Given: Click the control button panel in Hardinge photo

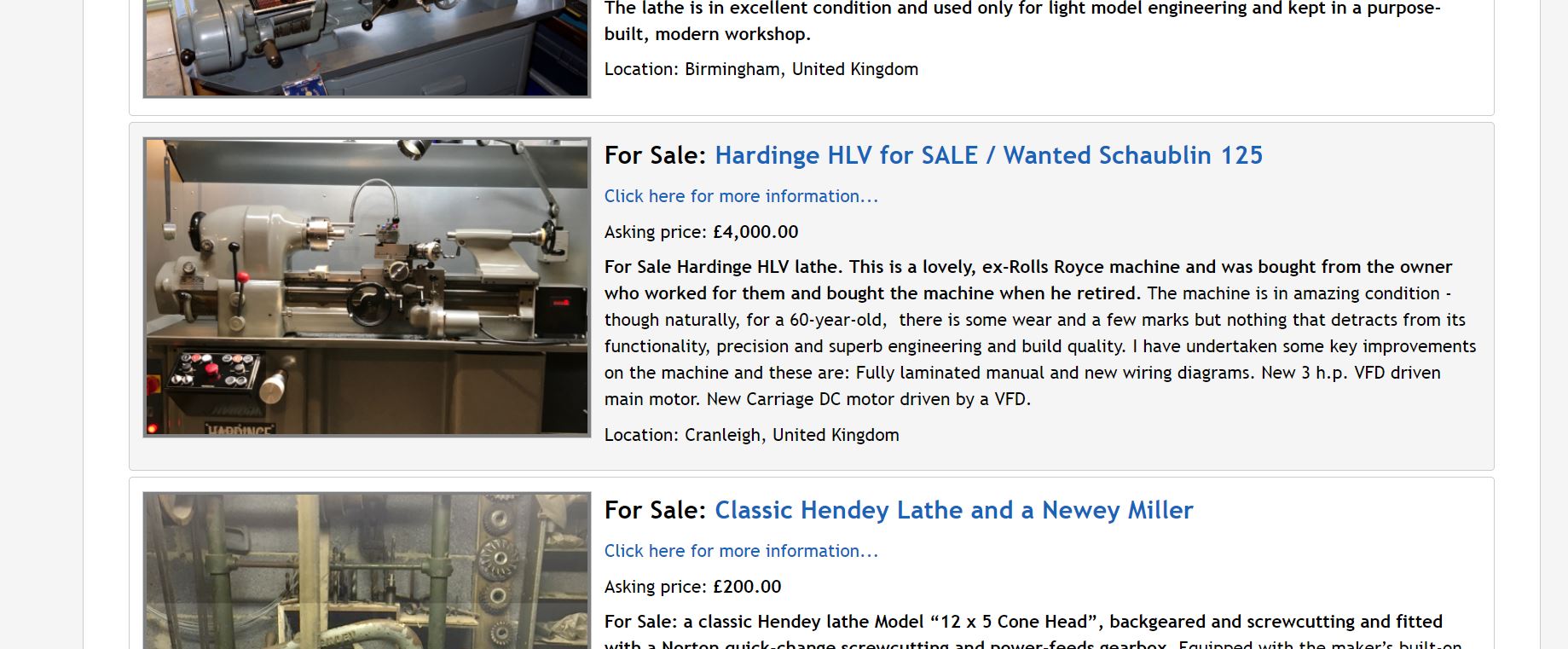Looking at the screenshot, I should pos(214,371).
